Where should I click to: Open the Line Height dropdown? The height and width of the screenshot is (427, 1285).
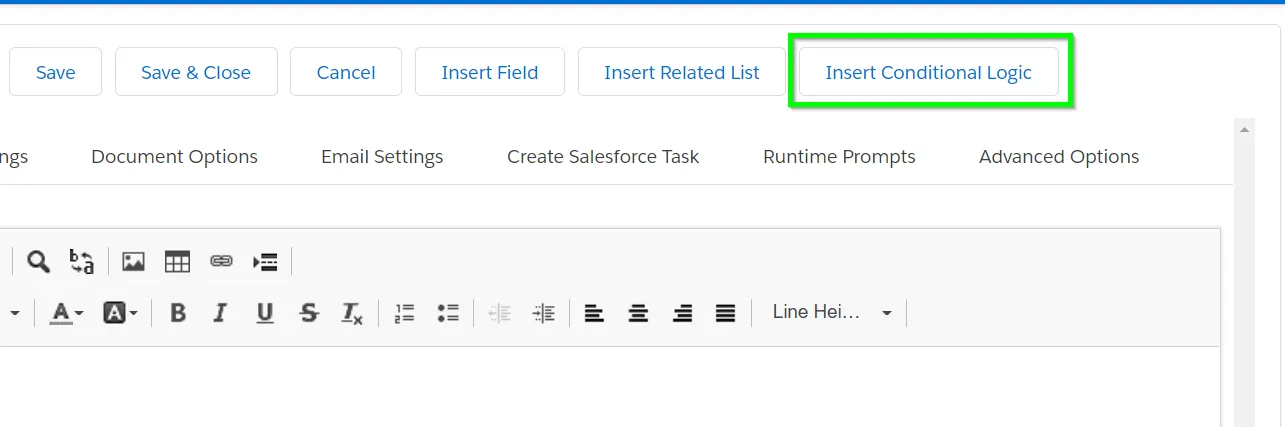[x=831, y=312]
